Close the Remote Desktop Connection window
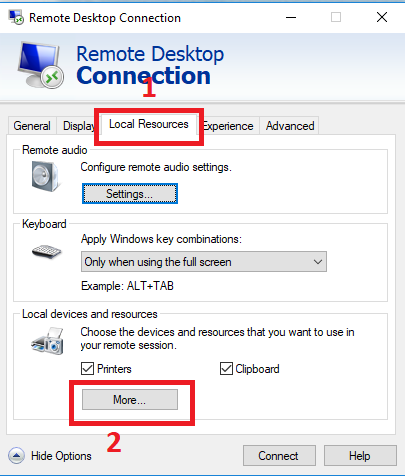Image resolution: width=405 pixels, height=476 pixels. tap(382, 17)
